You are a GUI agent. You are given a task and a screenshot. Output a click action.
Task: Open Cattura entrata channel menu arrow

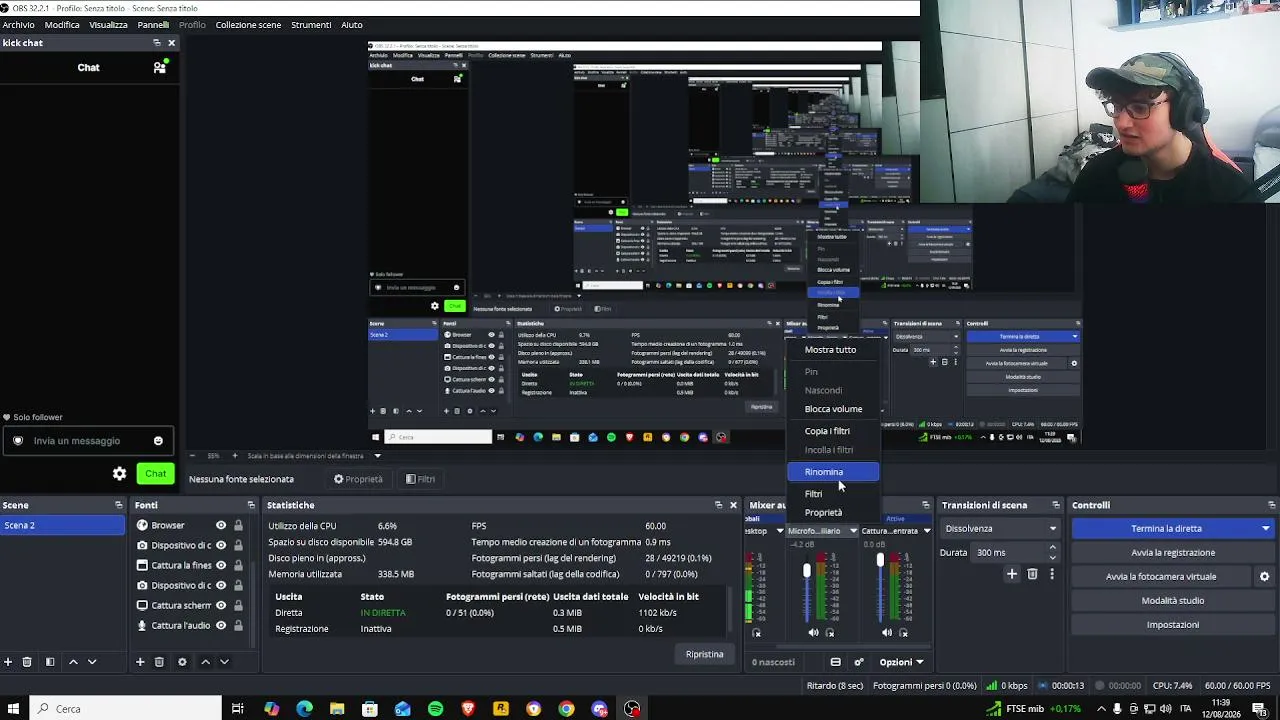[927, 531]
